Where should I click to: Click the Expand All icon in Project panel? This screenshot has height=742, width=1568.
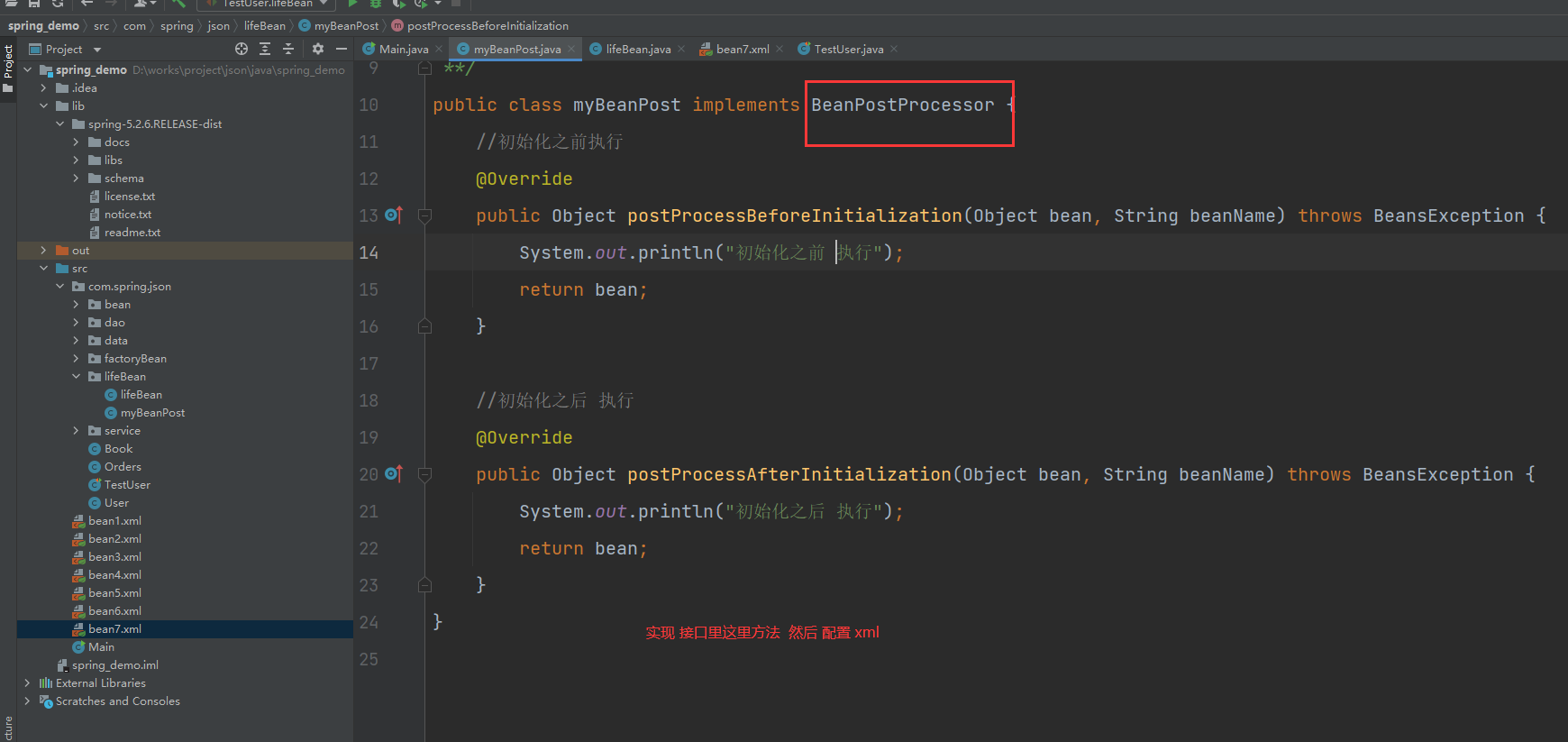point(265,49)
